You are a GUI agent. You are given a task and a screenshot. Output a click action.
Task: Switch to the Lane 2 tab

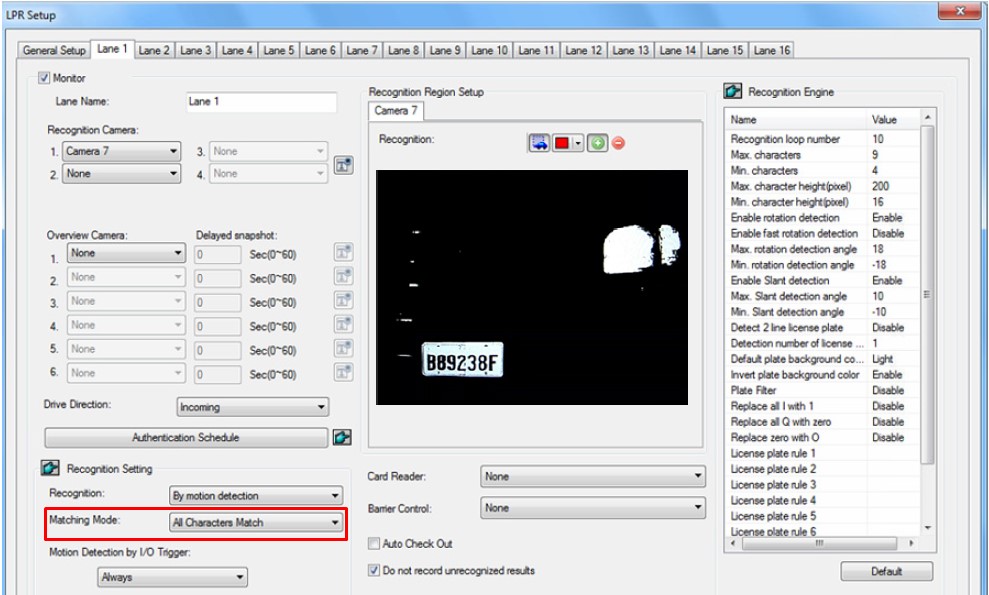[154, 50]
